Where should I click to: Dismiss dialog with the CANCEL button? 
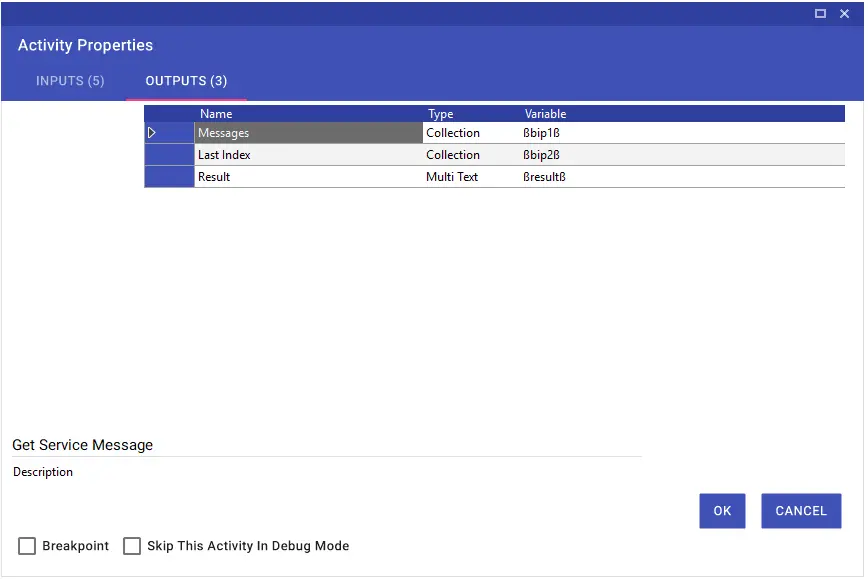click(x=801, y=511)
